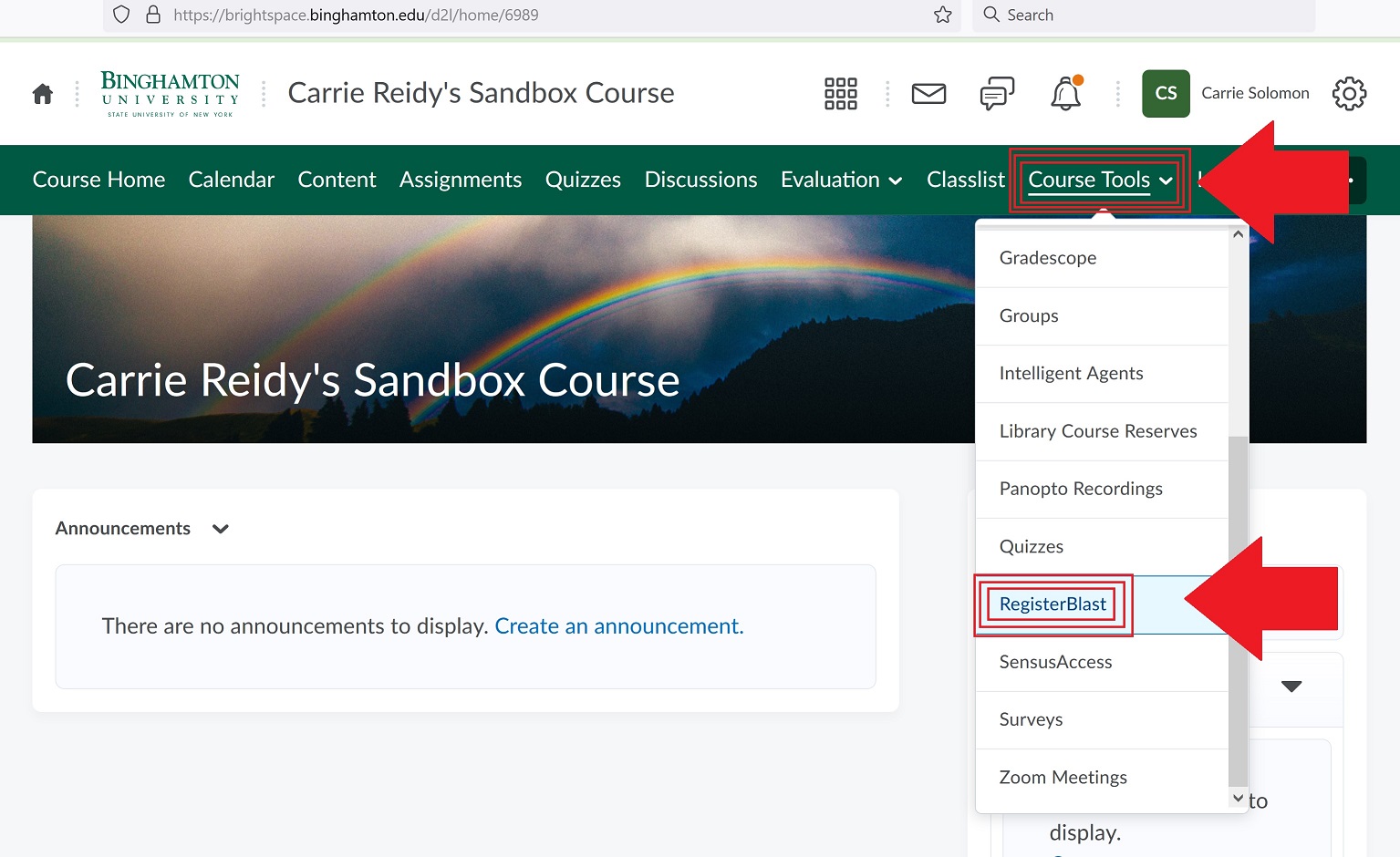Select RegisterBlast from Course Tools menu
This screenshot has height=857, width=1400.
pyautogui.click(x=1053, y=604)
